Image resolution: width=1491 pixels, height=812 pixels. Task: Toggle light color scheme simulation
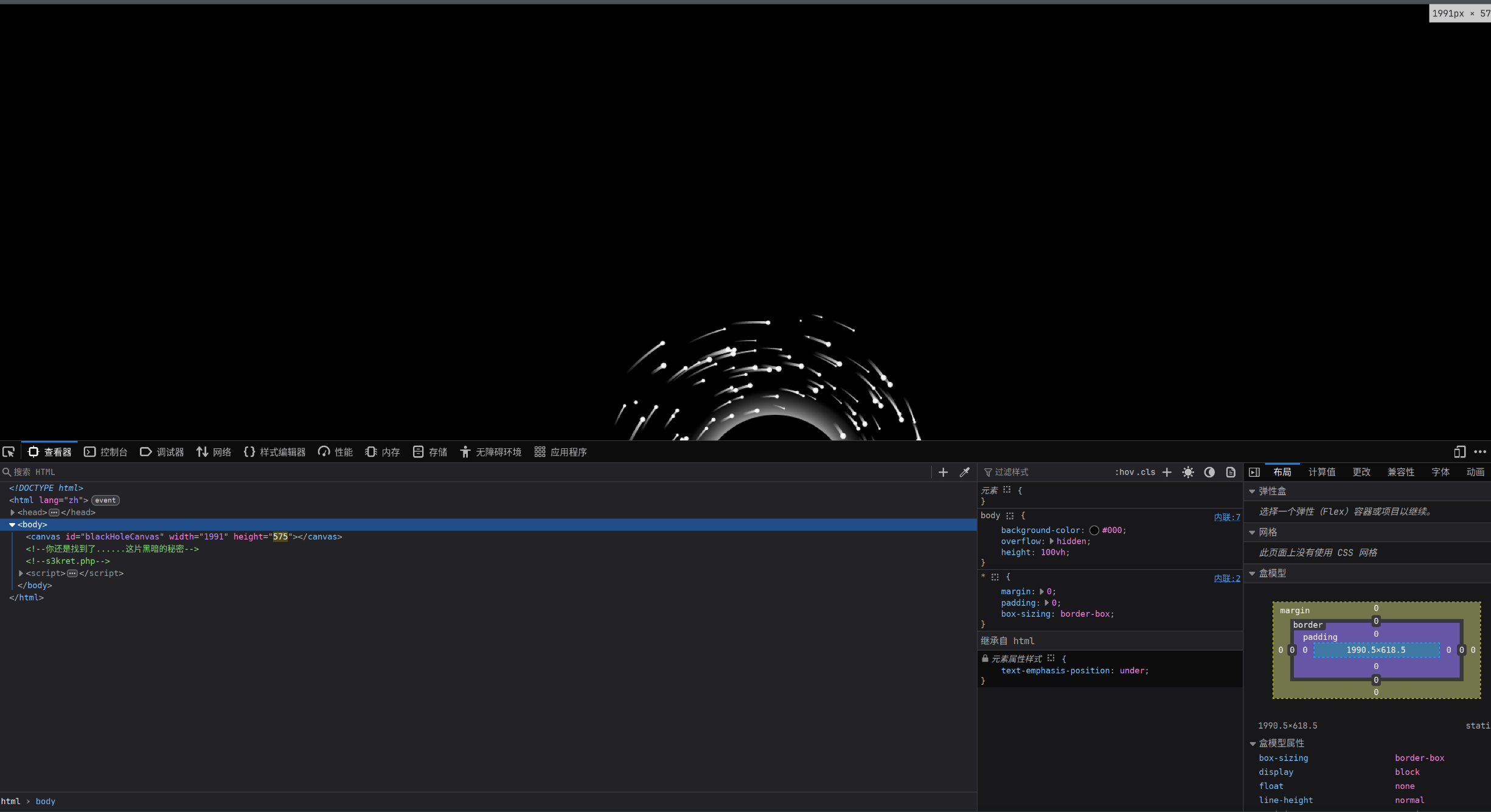1188,472
